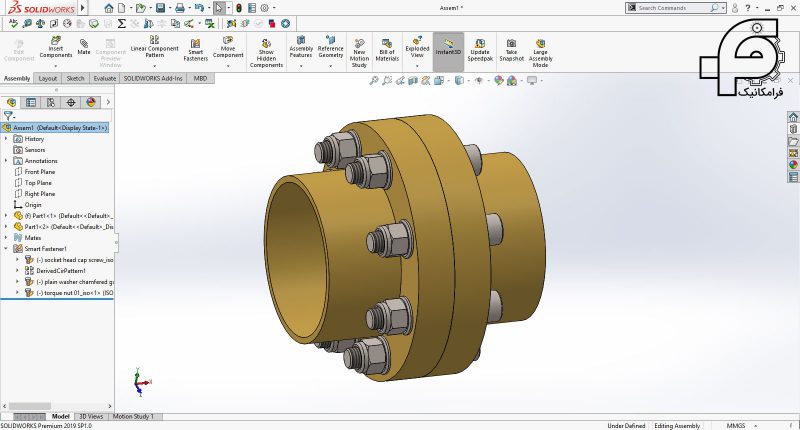Click the Move Component tool
Screen dimensions: 800x430
pos(229,49)
